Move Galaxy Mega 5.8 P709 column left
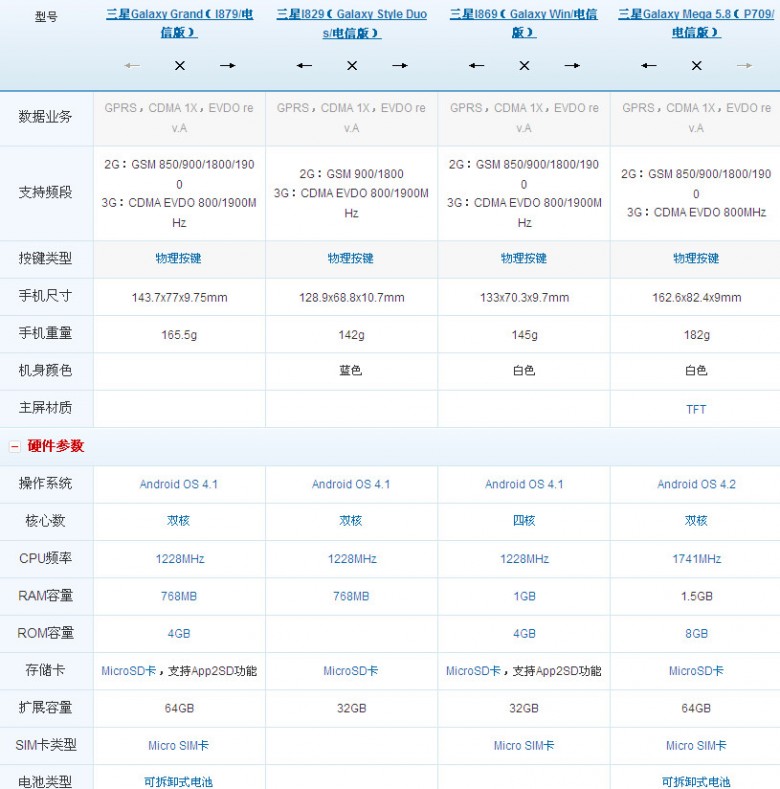The width and height of the screenshot is (780, 789). tap(649, 65)
